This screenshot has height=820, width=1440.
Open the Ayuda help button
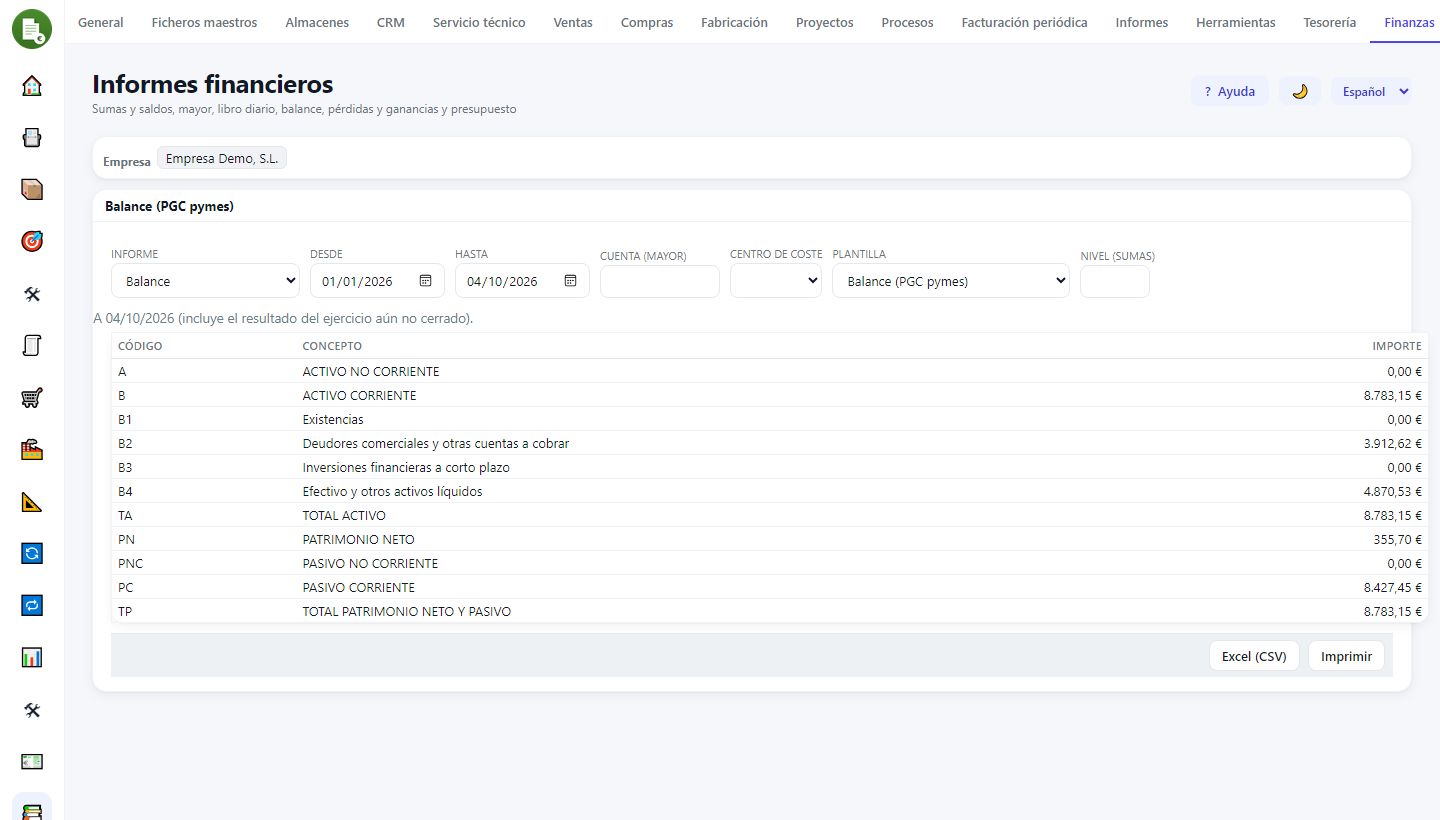1230,91
